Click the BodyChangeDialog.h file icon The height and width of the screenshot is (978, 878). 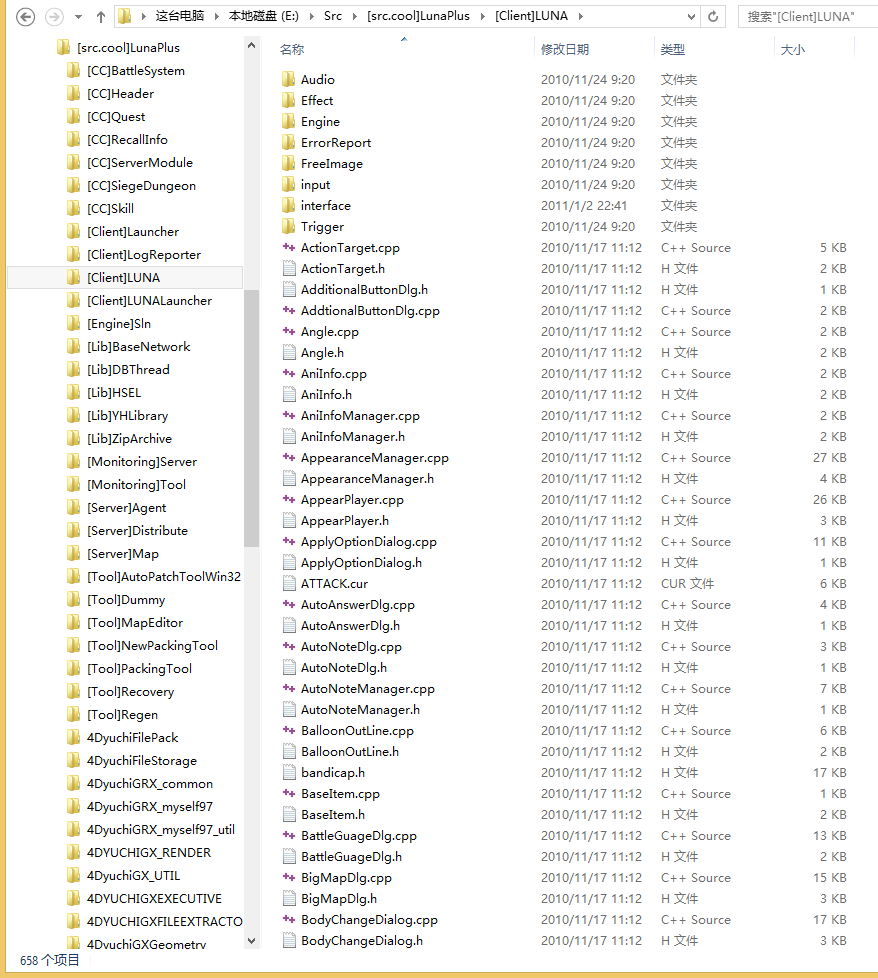click(x=289, y=940)
